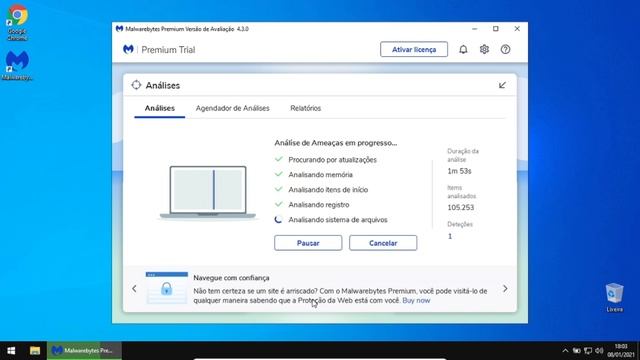Viewport: 640px width, 360px height.
Task: Click the scan duration value 1m 53s
Action: (459, 171)
